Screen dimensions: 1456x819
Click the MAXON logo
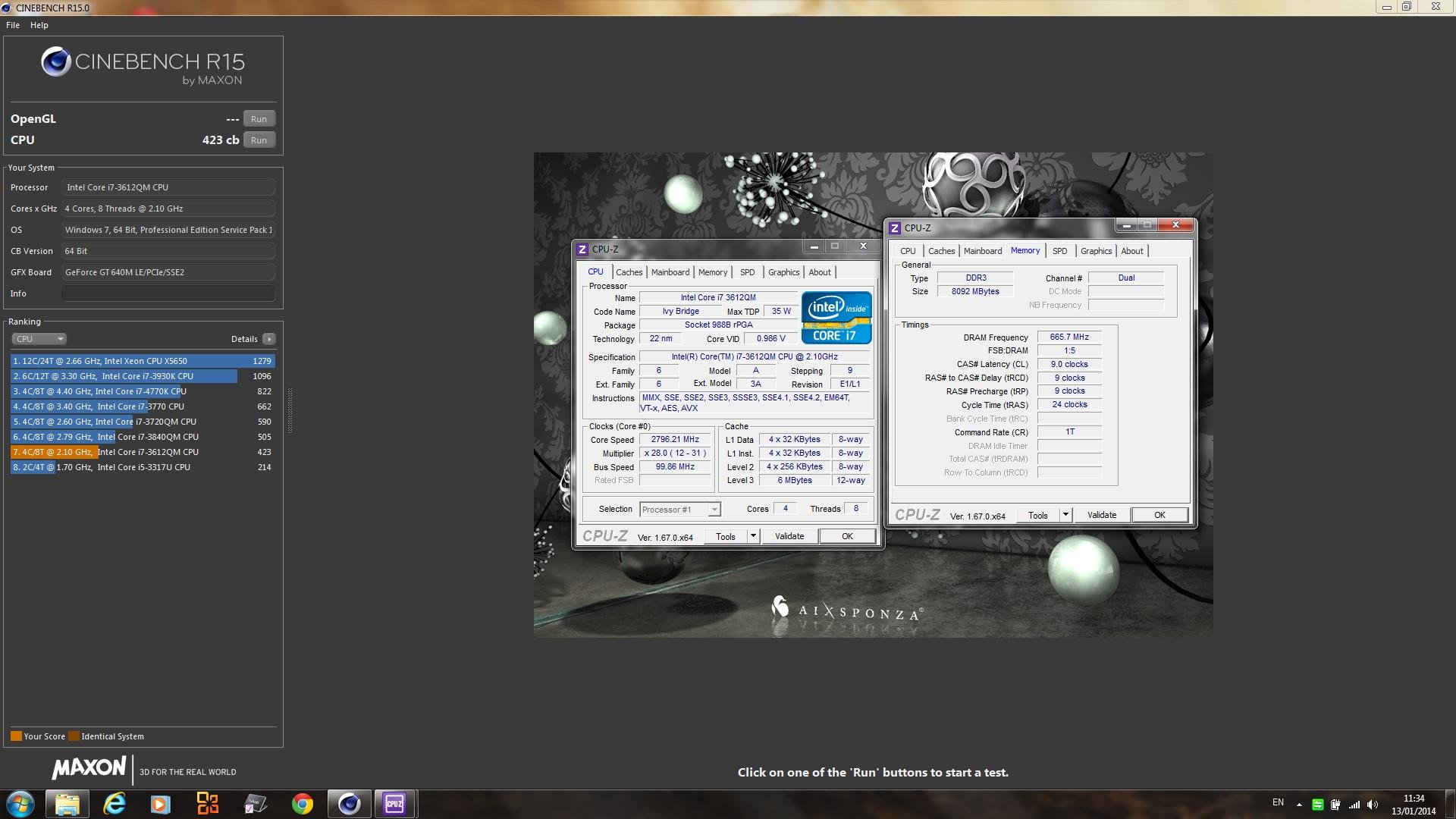tap(89, 768)
